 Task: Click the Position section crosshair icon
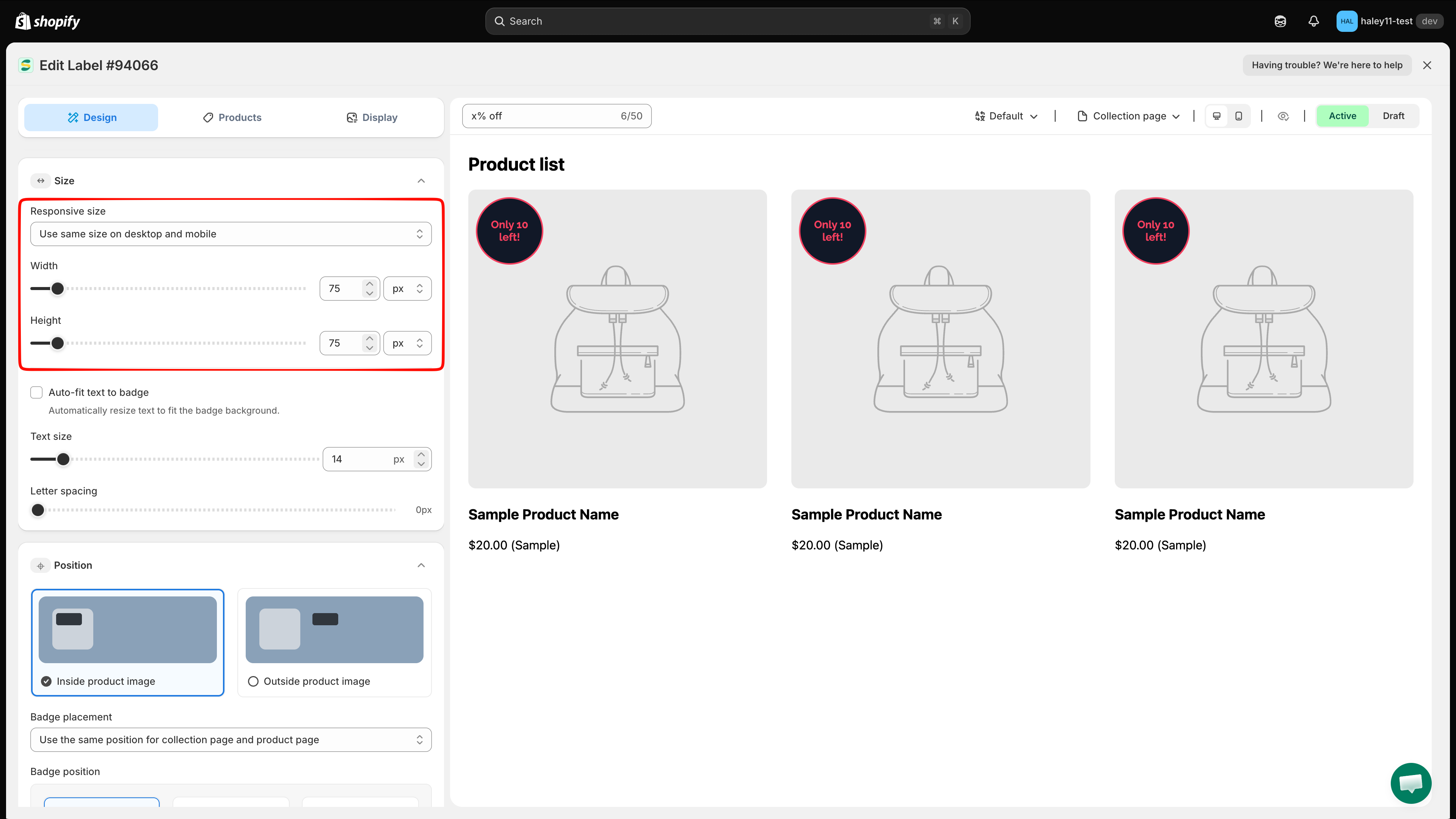tap(41, 565)
